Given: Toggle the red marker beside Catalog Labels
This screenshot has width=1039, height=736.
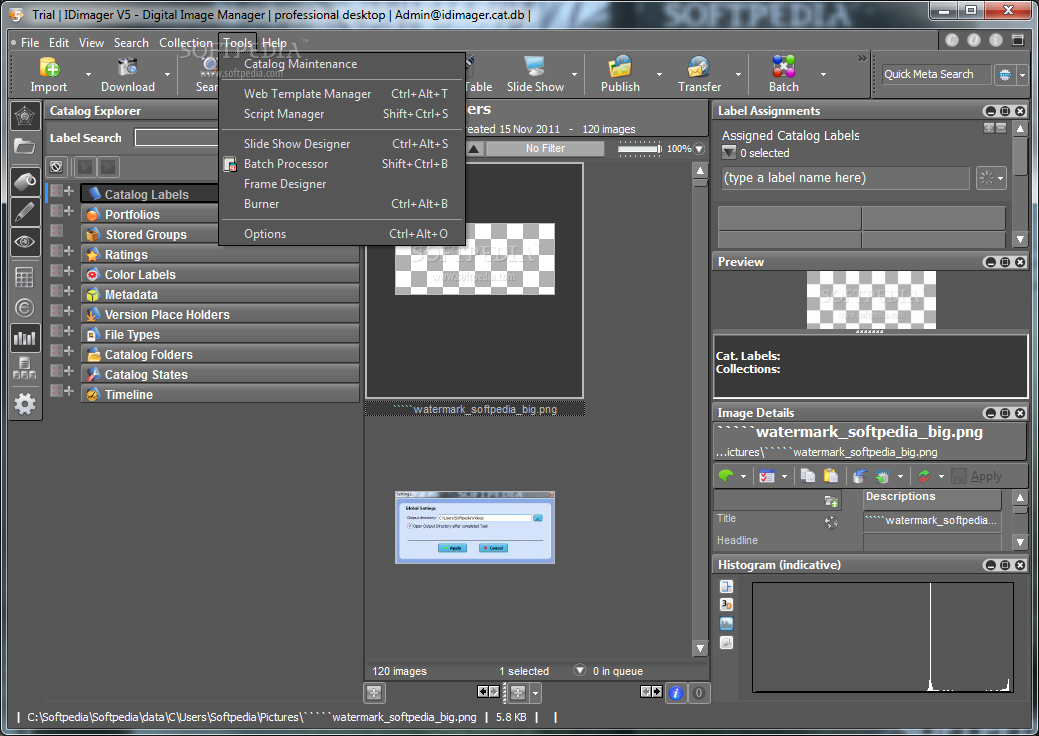Looking at the screenshot, I should click(x=56, y=191).
